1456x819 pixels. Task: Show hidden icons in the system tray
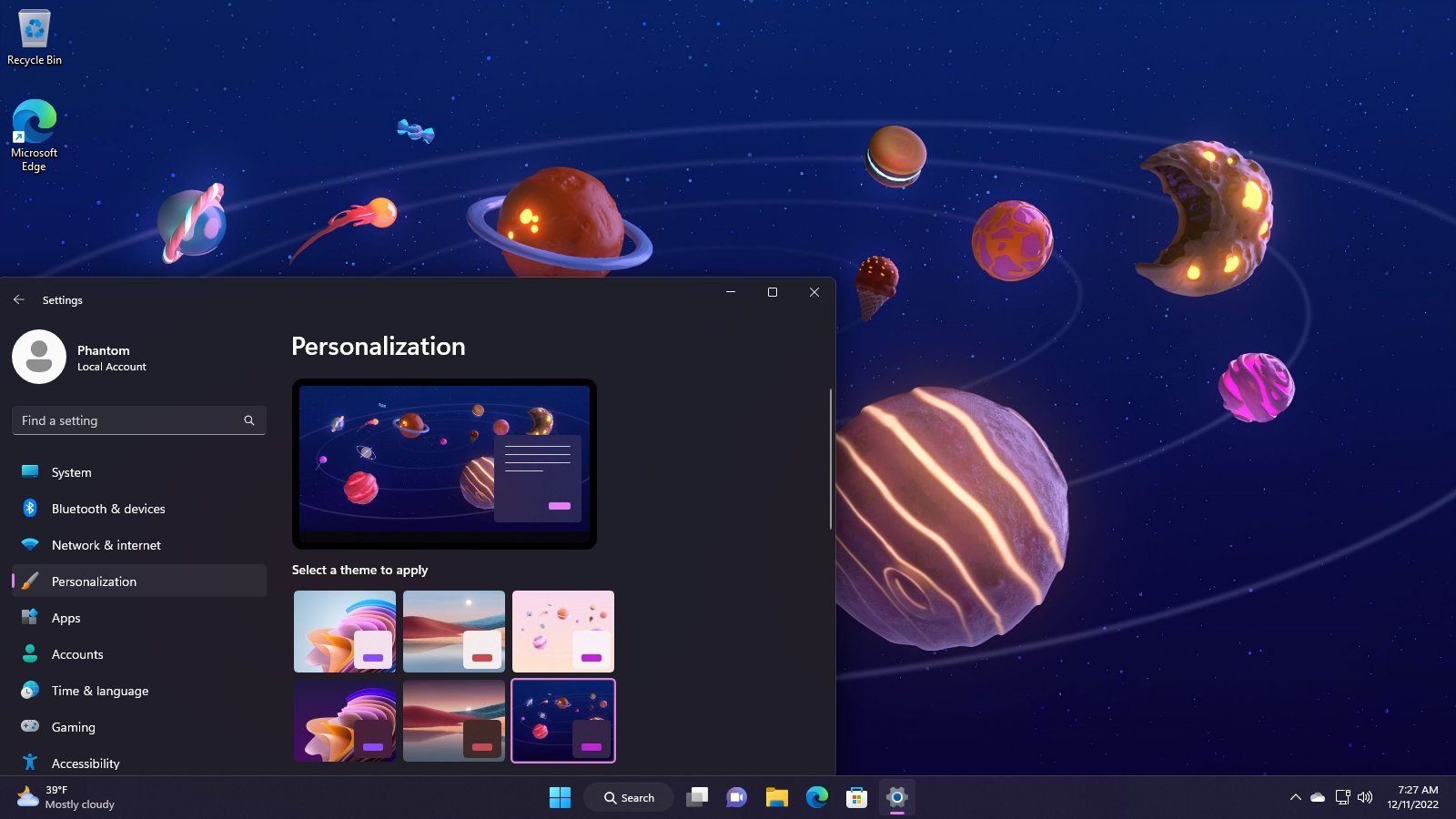point(1295,797)
